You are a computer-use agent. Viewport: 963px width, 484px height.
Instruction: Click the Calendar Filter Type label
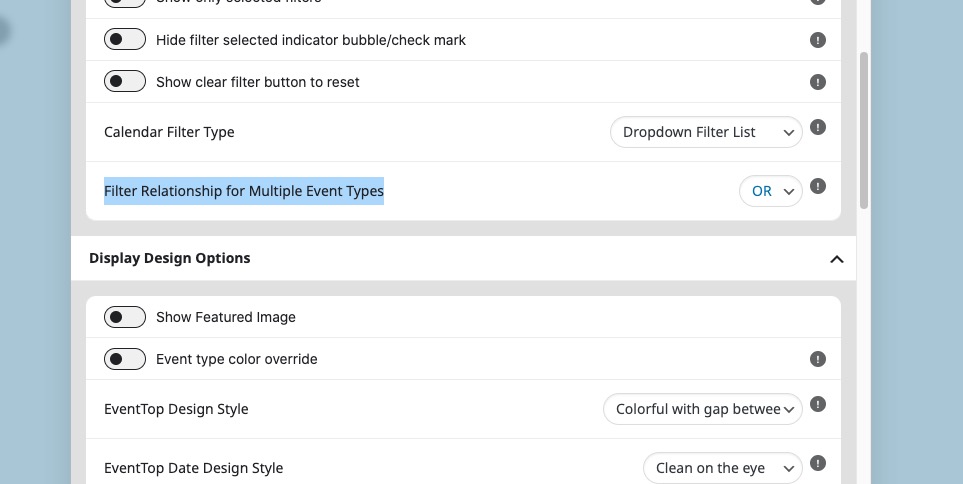coord(169,132)
